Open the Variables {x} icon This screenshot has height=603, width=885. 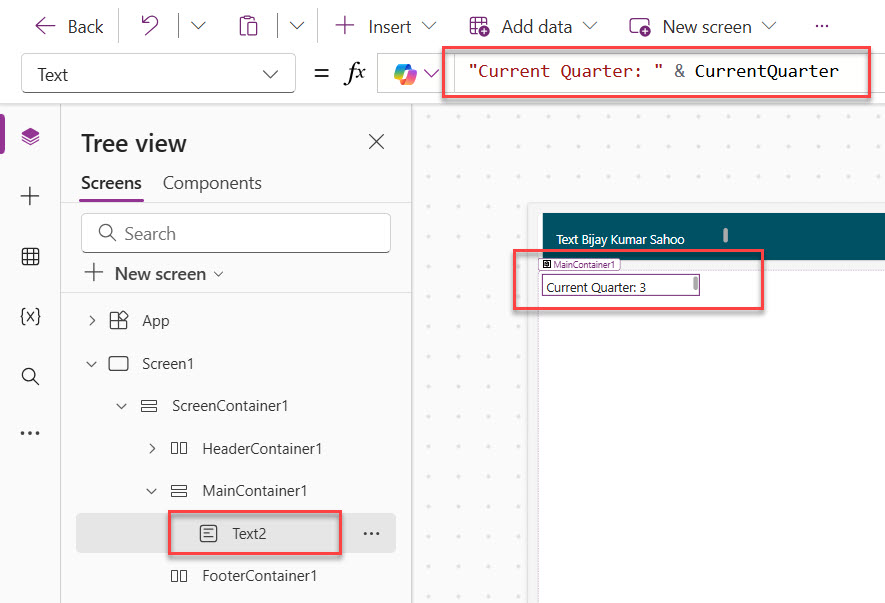pos(30,316)
